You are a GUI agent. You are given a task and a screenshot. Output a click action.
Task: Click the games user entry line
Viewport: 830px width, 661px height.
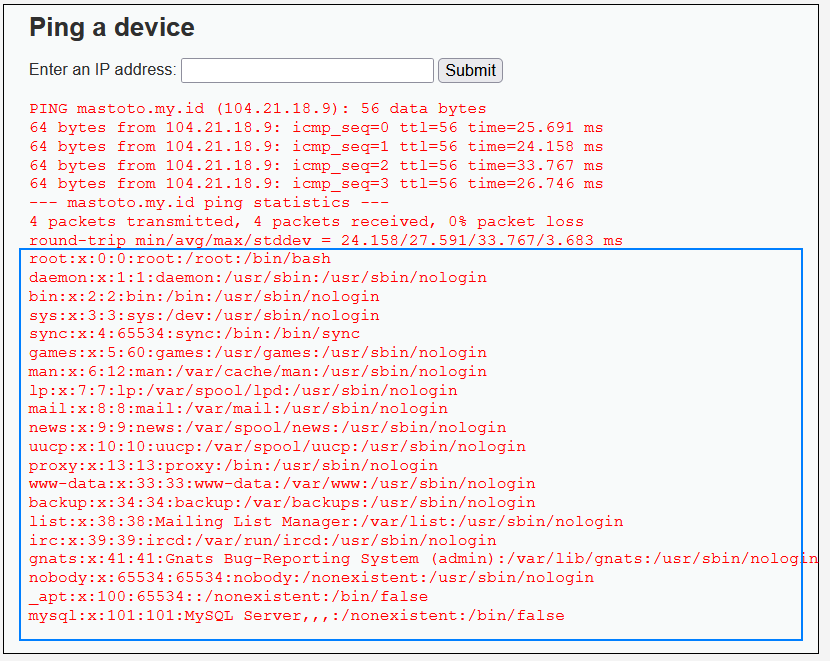[x=258, y=353]
